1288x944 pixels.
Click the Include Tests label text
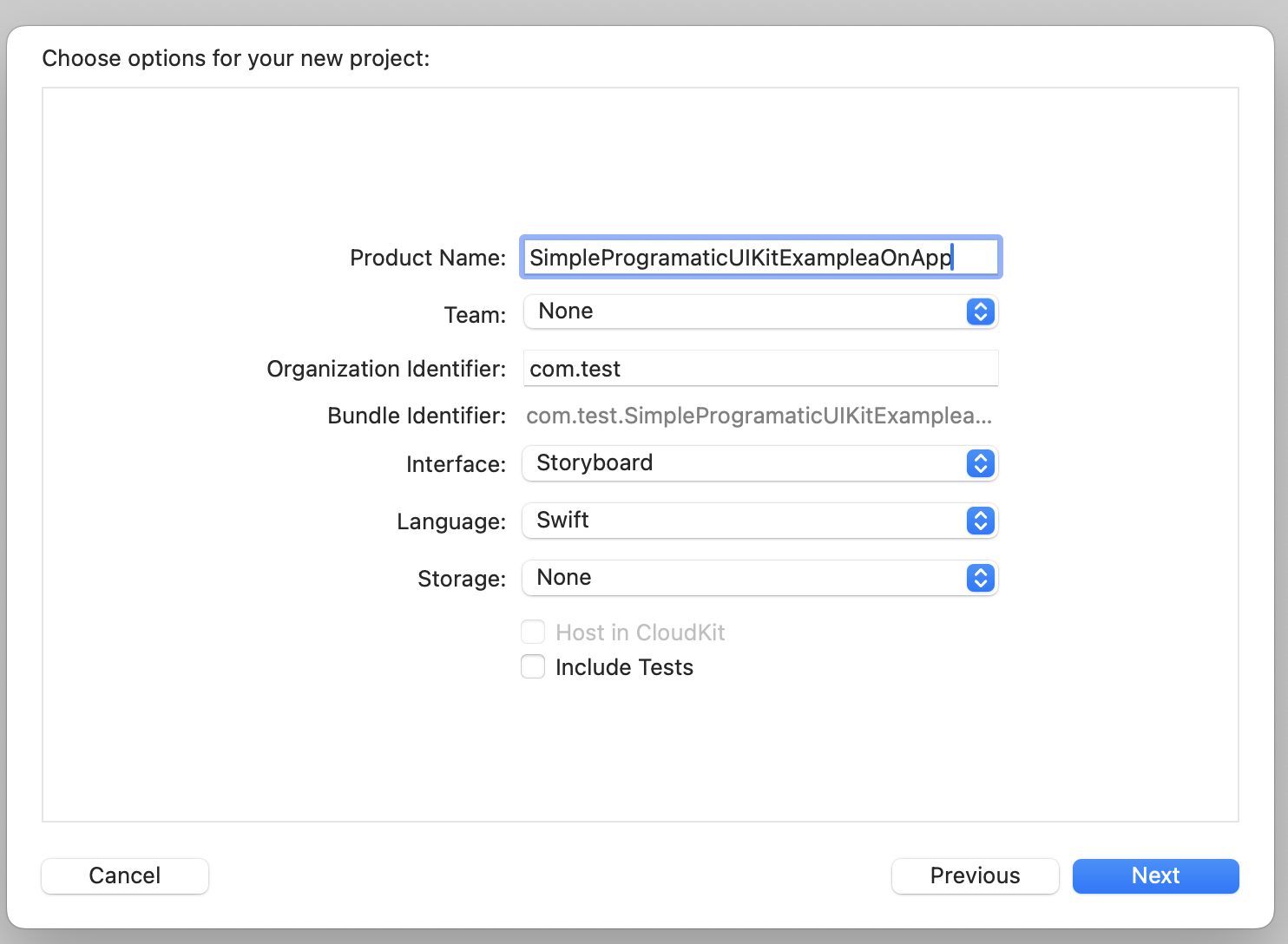point(624,667)
